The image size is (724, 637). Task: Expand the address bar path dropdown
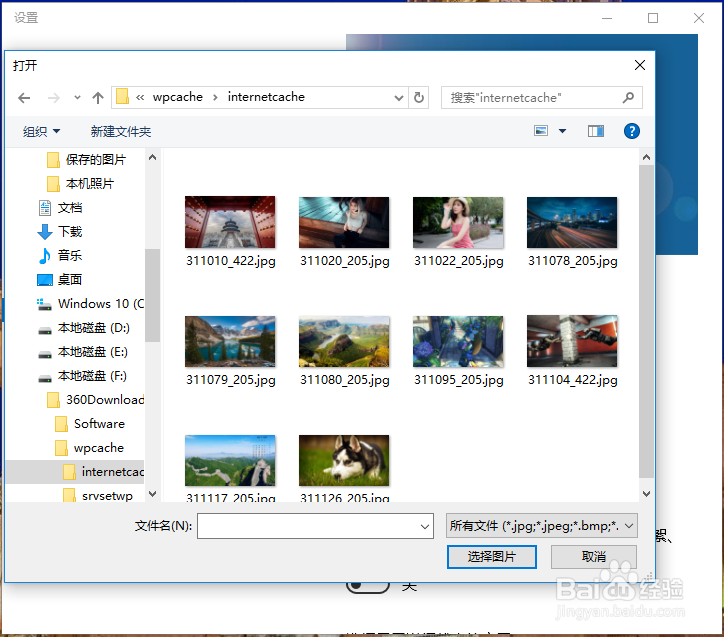click(399, 97)
